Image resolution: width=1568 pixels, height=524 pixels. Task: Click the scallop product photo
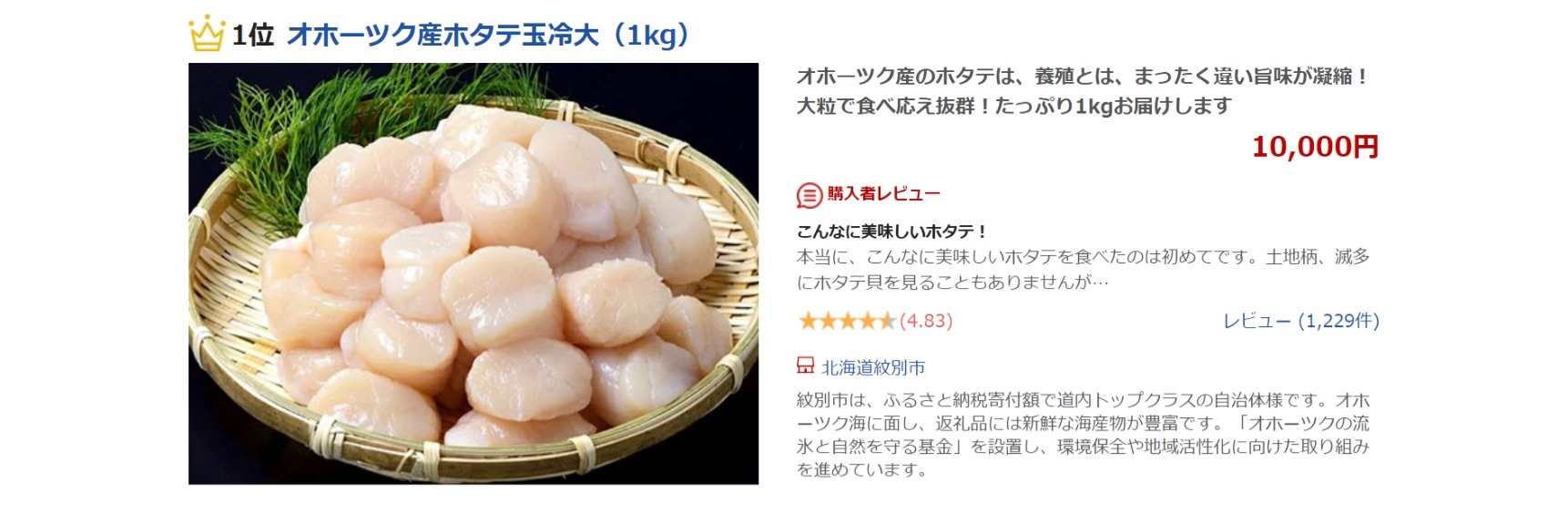[x=473, y=273]
